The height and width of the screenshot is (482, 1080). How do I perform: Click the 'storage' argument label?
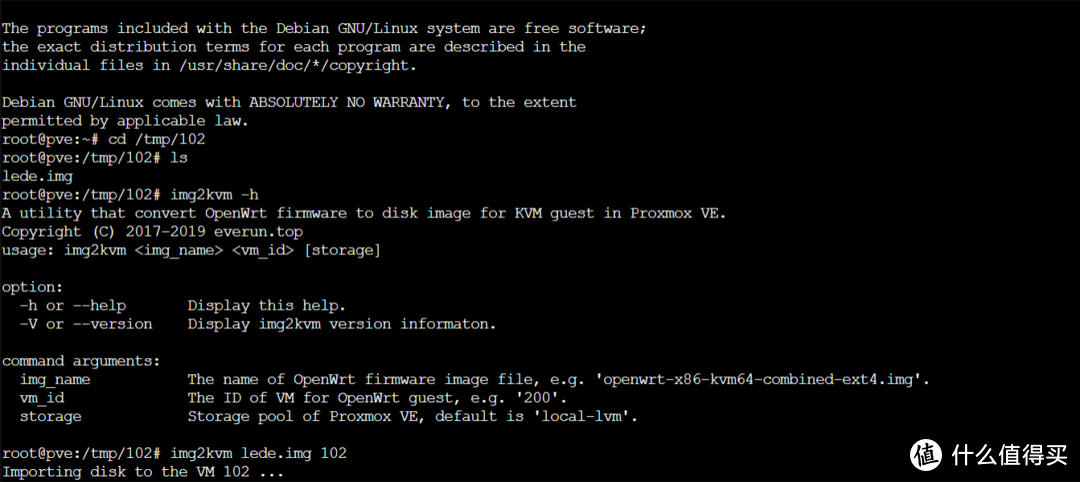[x=51, y=416]
